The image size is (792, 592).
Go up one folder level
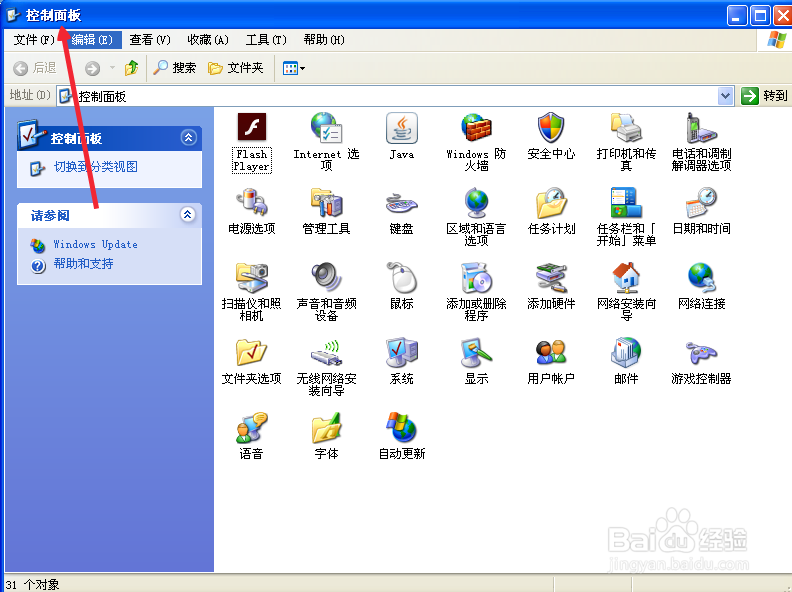pyautogui.click(x=131, y=68)
